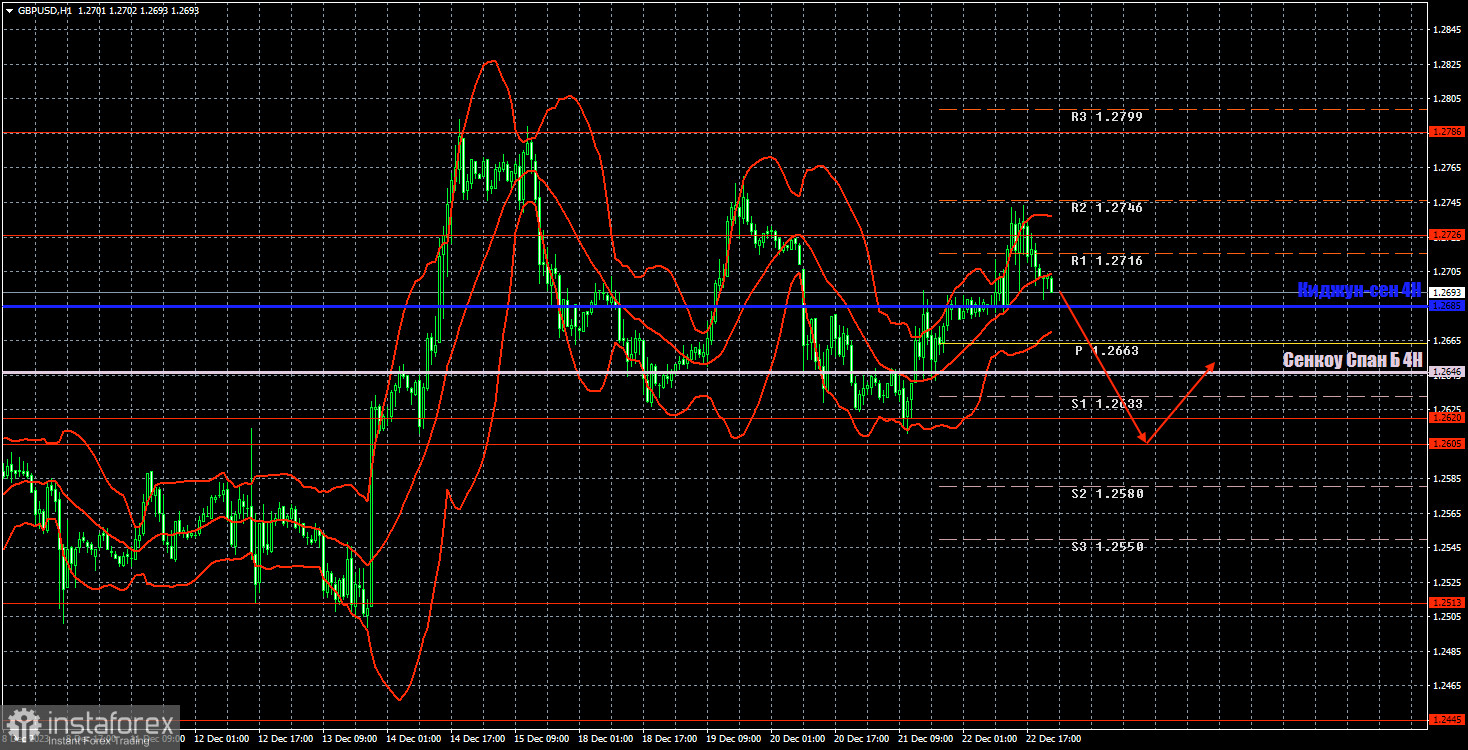The height and width of the screenshot is (750, 1468).
Task: Select the R2 1.2746 pivot label
Action: point(1106,208)
